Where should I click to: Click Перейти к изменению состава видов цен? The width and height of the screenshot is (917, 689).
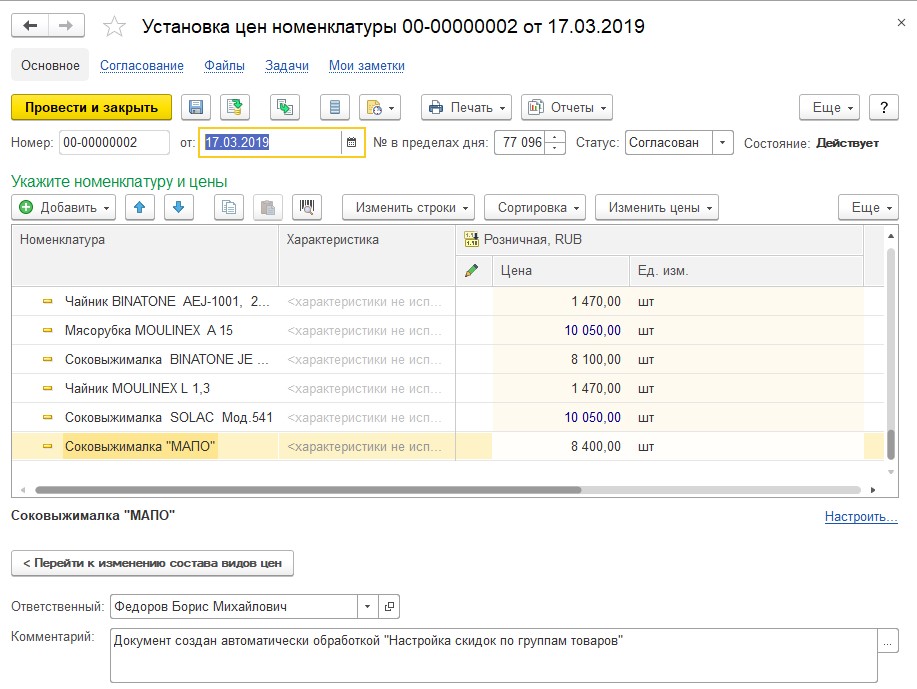tap(152, 563)
